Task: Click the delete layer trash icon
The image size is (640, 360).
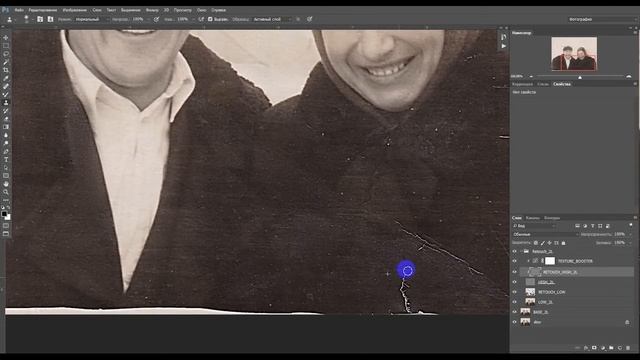Action: point(628,348)
